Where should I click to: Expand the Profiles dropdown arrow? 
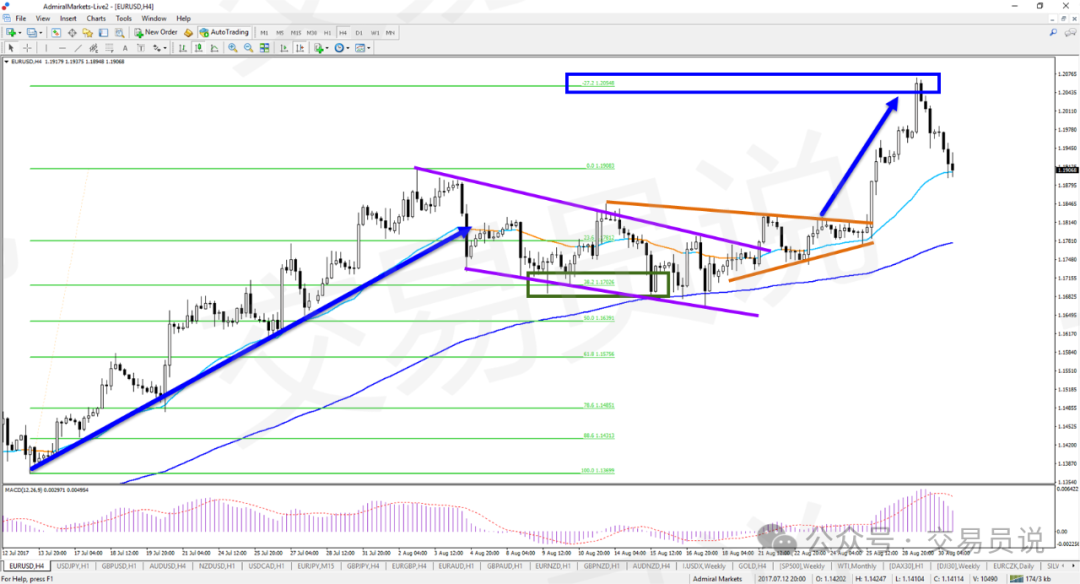click(41, 33)
